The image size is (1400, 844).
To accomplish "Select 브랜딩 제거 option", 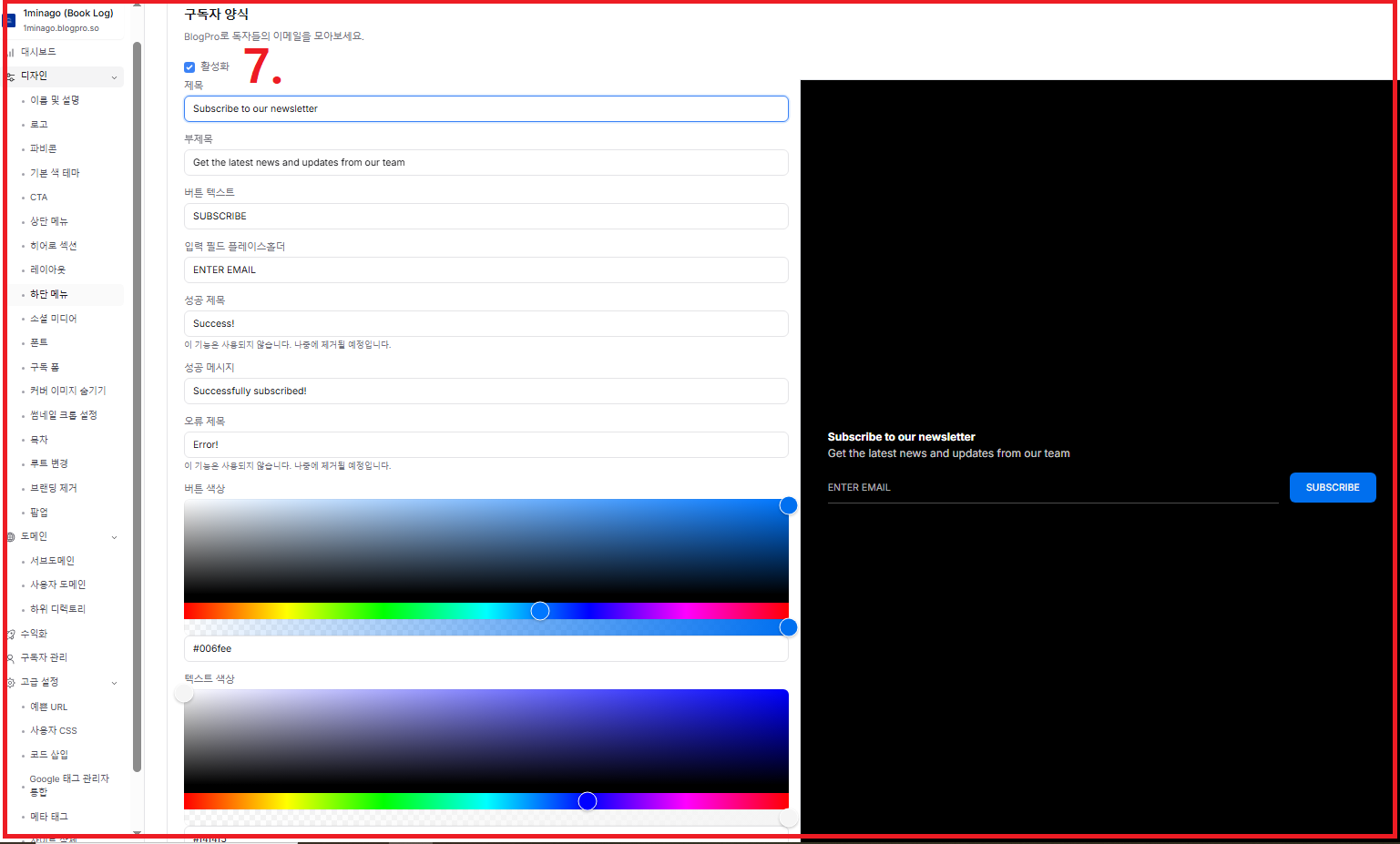I will (54, 488).
